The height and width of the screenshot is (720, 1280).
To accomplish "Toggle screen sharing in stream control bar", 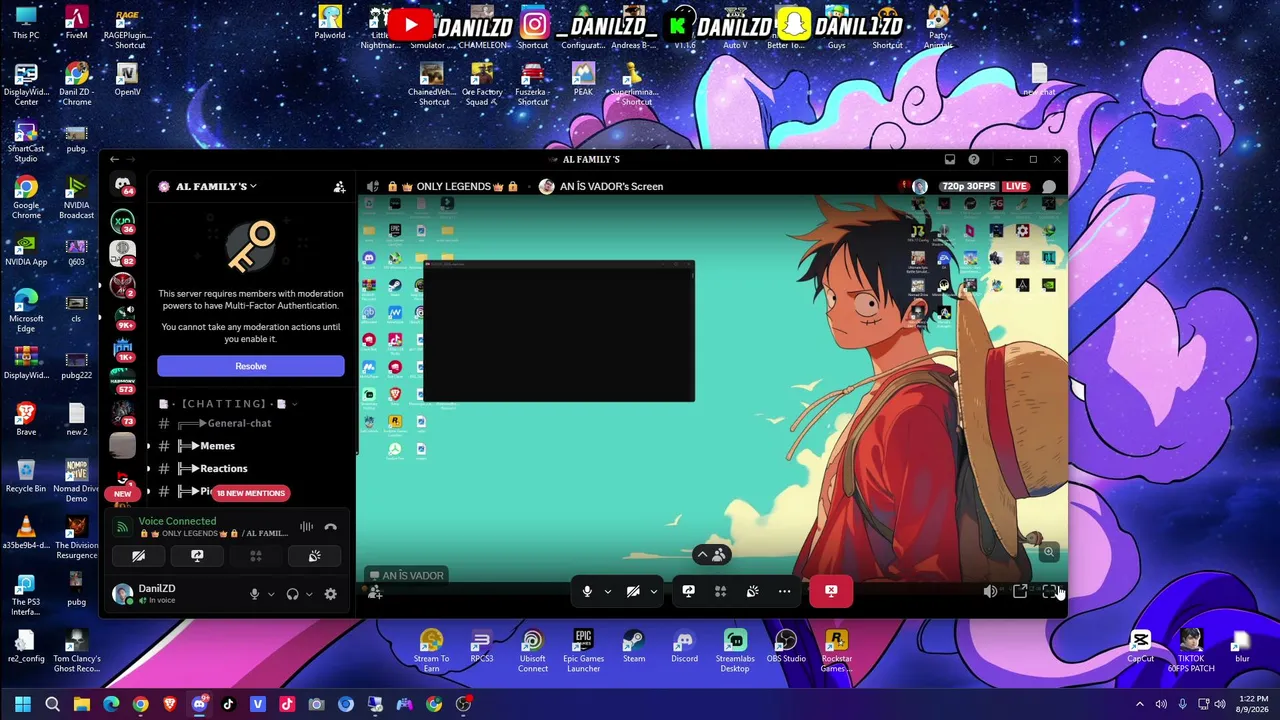I will click(688, 591).
